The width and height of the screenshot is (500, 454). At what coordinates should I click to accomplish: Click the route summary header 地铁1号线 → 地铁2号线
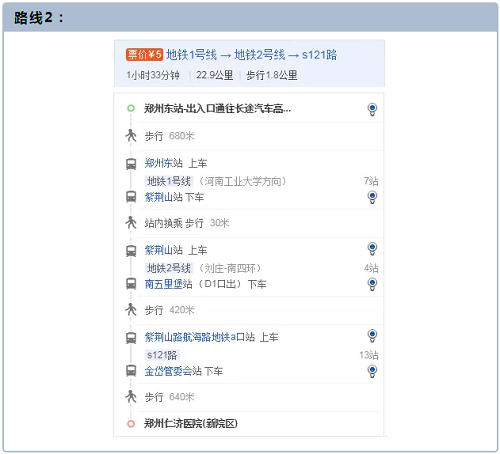pyautogui.click(x=251, y=55)
